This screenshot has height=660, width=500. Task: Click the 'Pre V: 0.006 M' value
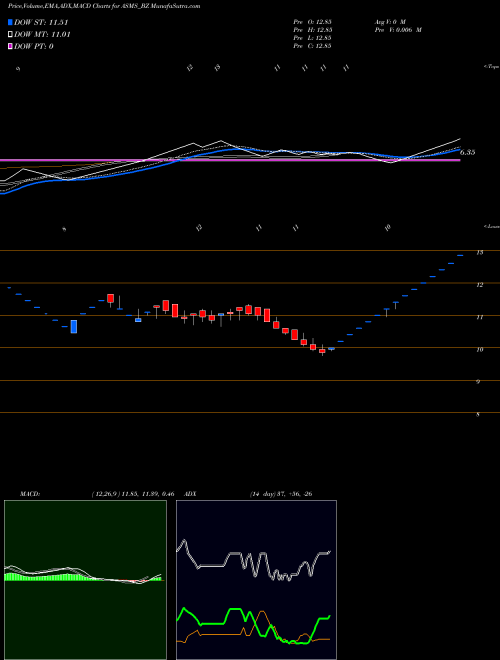click(397, 30)
